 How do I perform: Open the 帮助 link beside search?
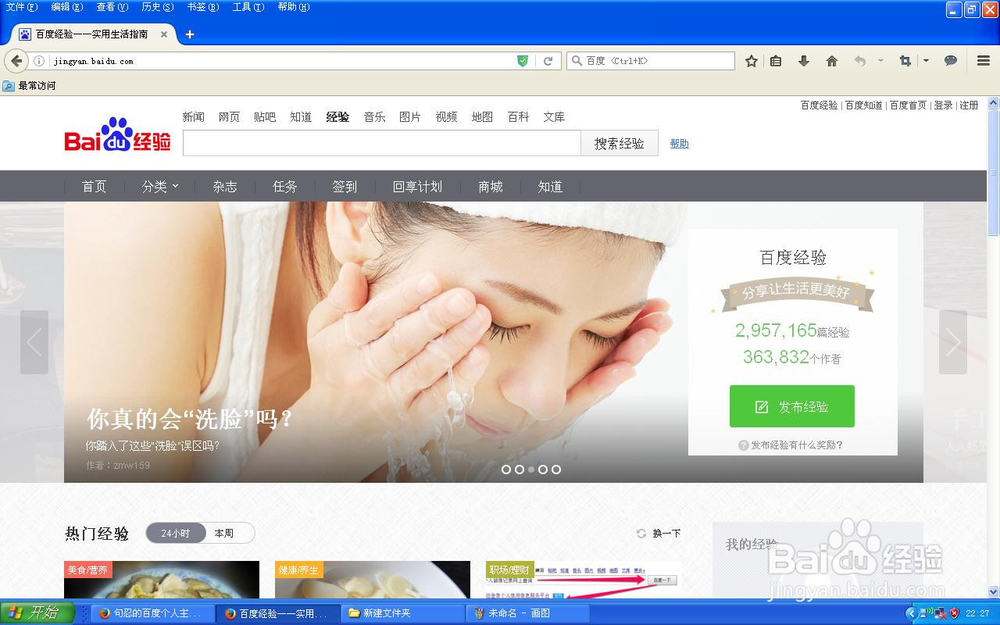(679, 143)
